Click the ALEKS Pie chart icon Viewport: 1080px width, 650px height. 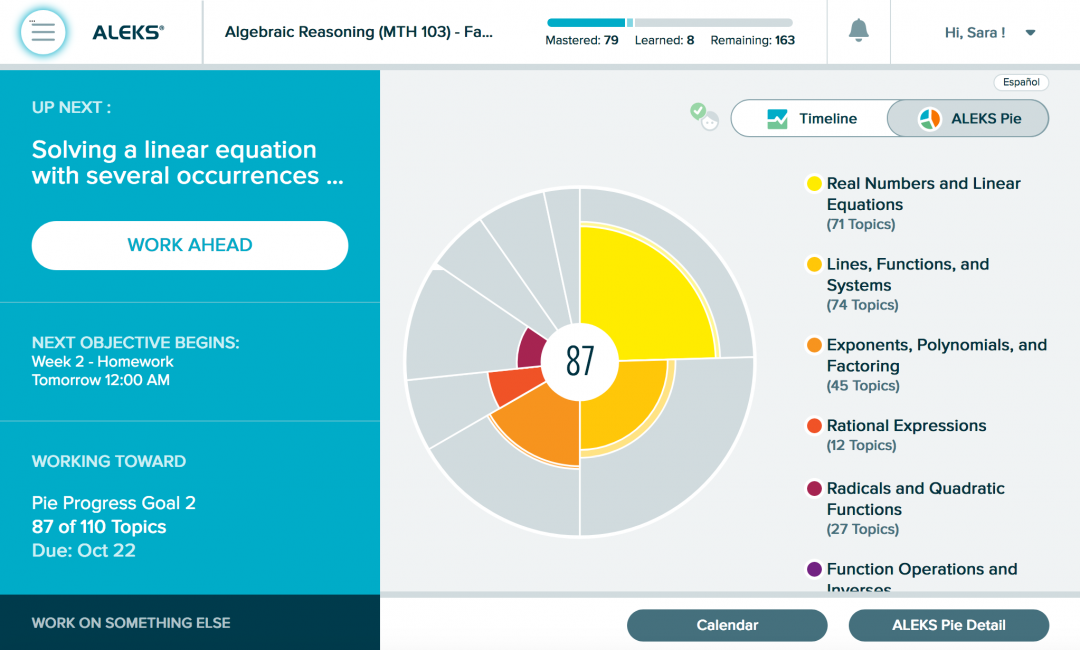(930, 119)
